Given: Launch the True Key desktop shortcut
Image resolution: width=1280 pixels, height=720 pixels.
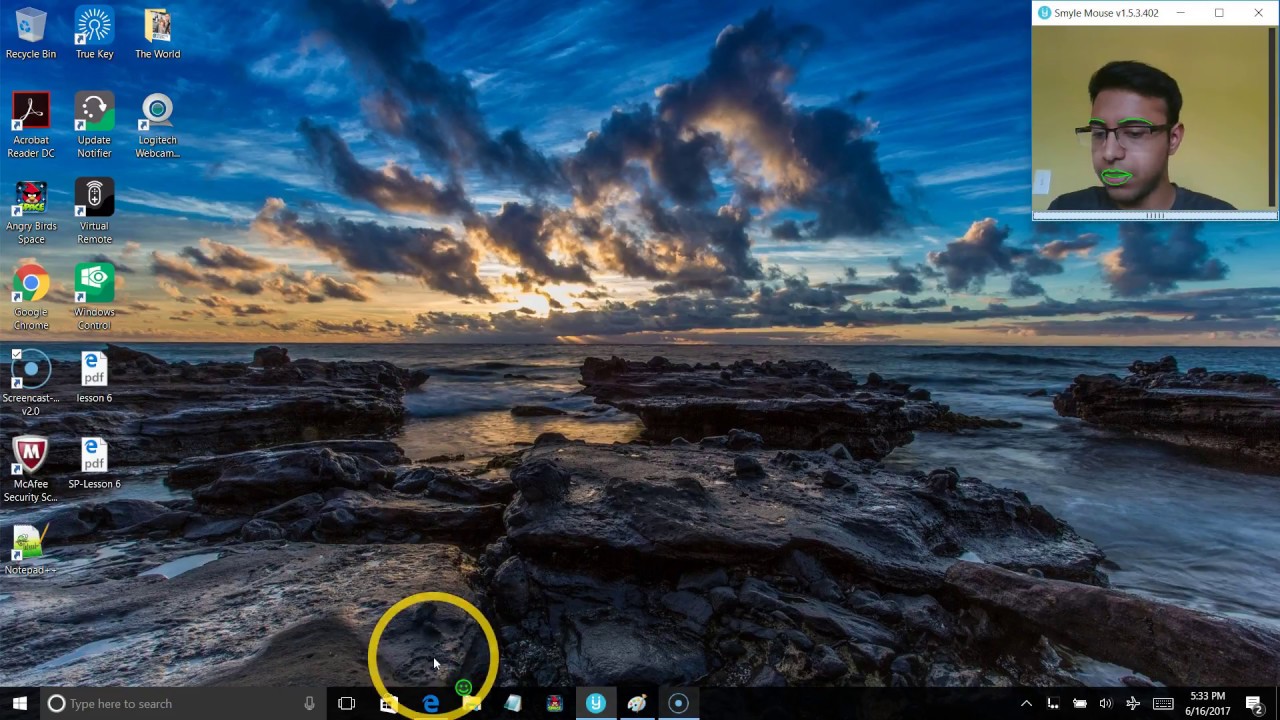Looking at the screenshot, I should [x=94, y=34].
